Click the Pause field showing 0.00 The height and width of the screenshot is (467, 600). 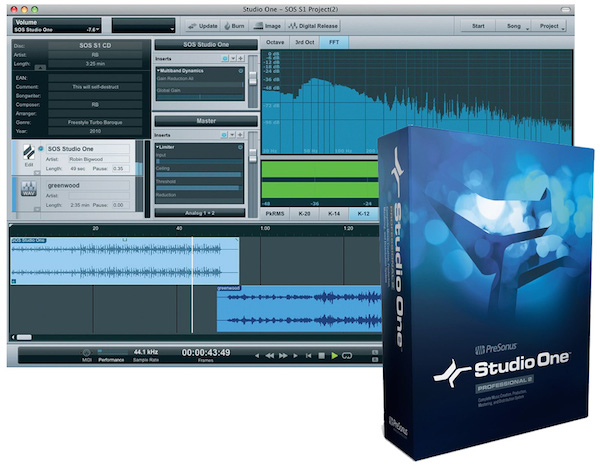point(121,205)
